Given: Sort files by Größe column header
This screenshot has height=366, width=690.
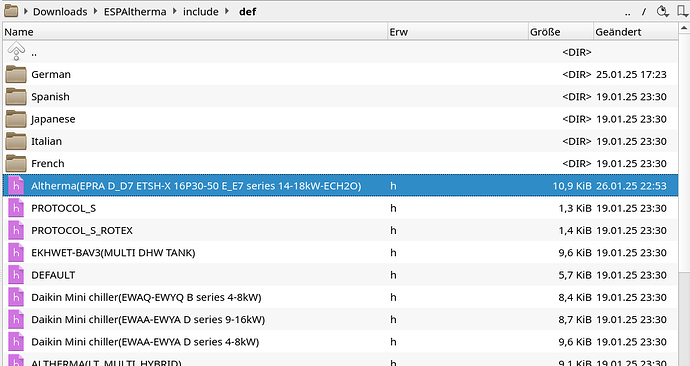Looking at the screenshot, I should coord(561,32).
